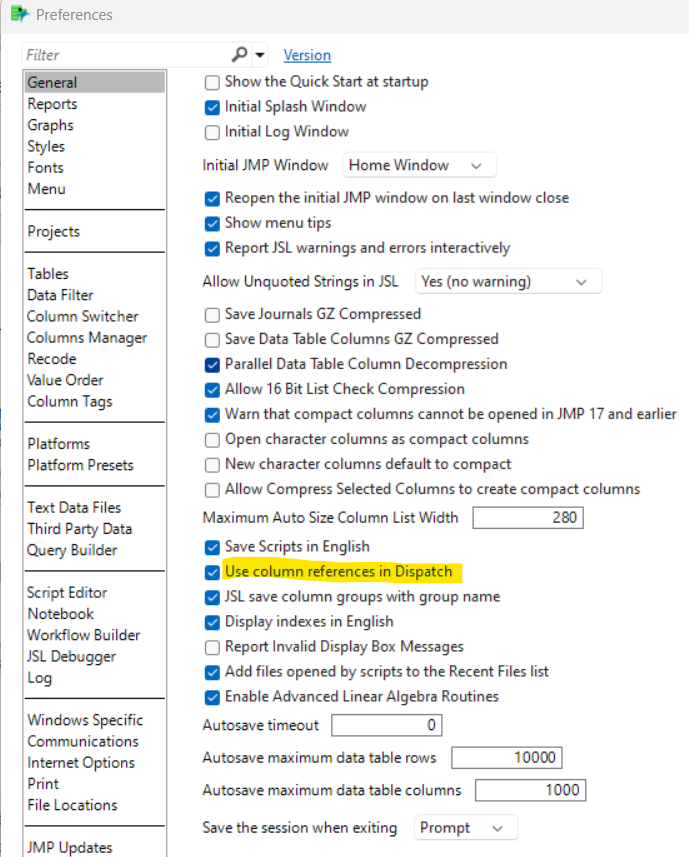This screenshot has width=689, height=857.
Task: Check Save Data Table Columns GZ Compressed
Action: (212, 340)
